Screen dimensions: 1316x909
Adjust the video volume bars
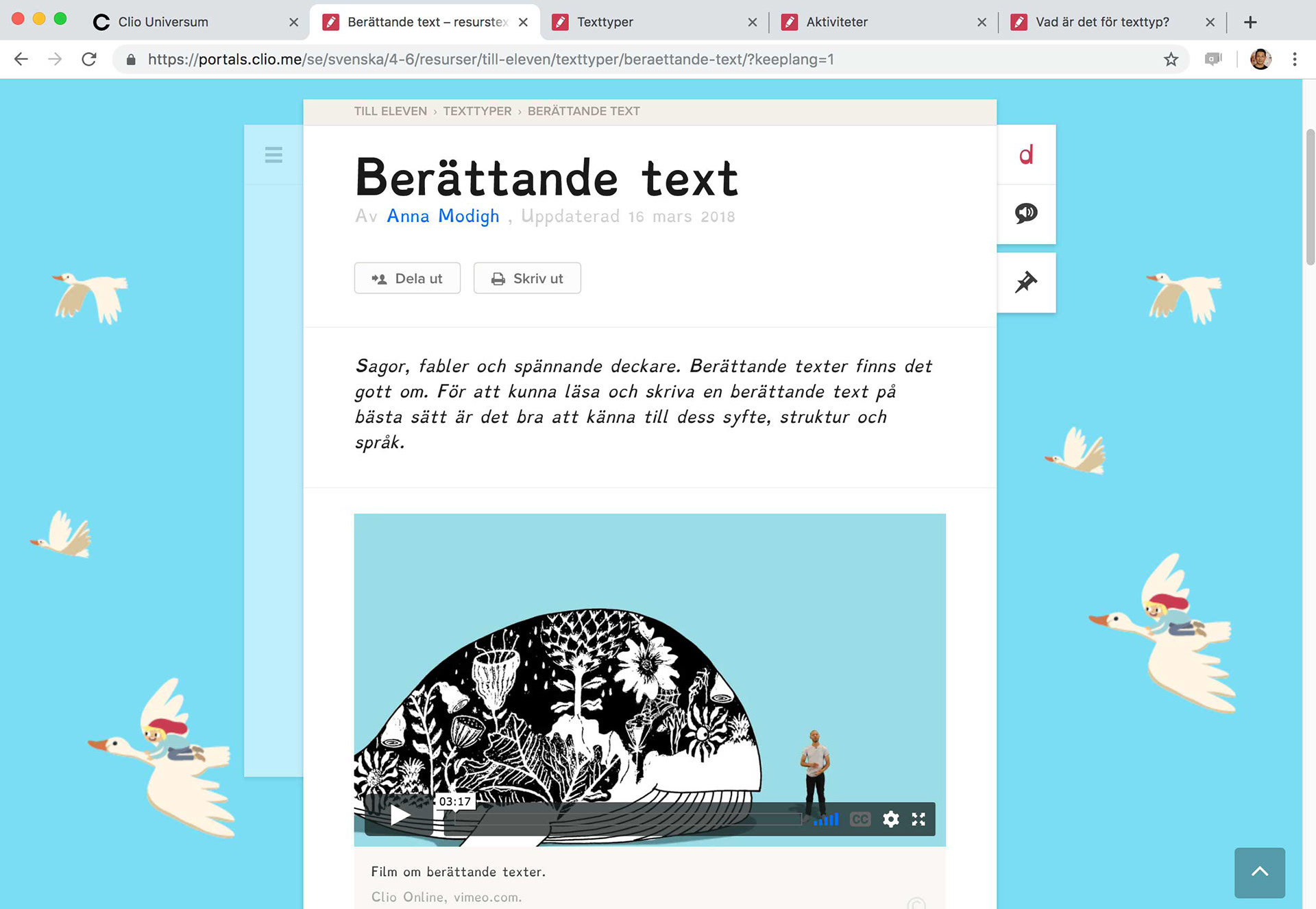click(827, 819)
